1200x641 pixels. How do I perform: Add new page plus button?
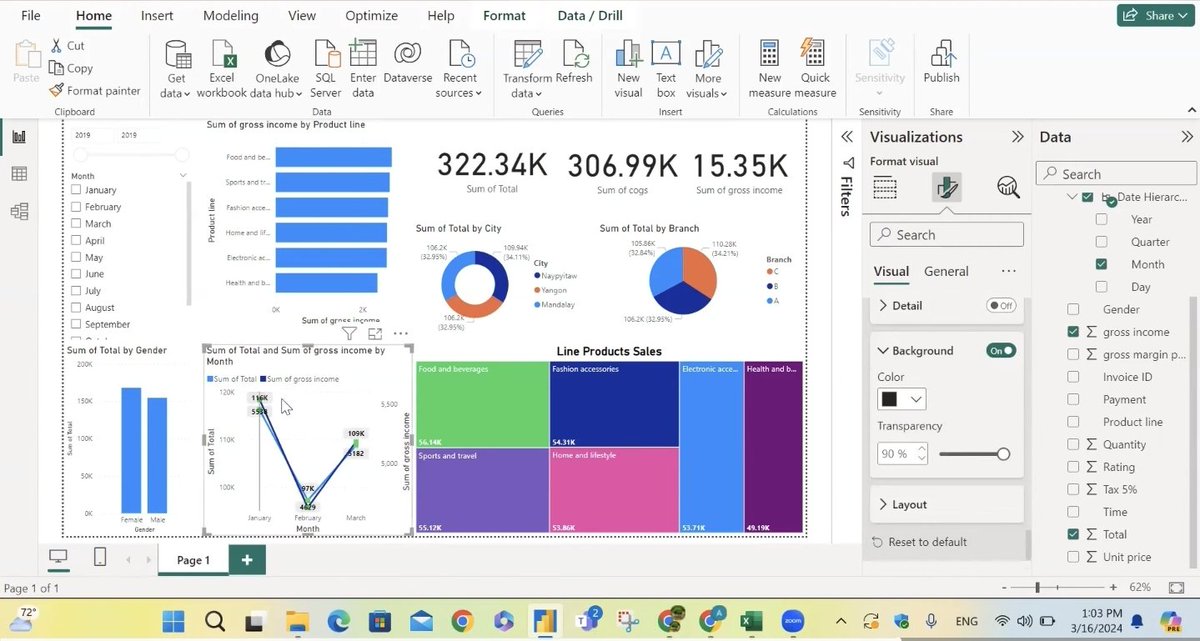(247, 560)
